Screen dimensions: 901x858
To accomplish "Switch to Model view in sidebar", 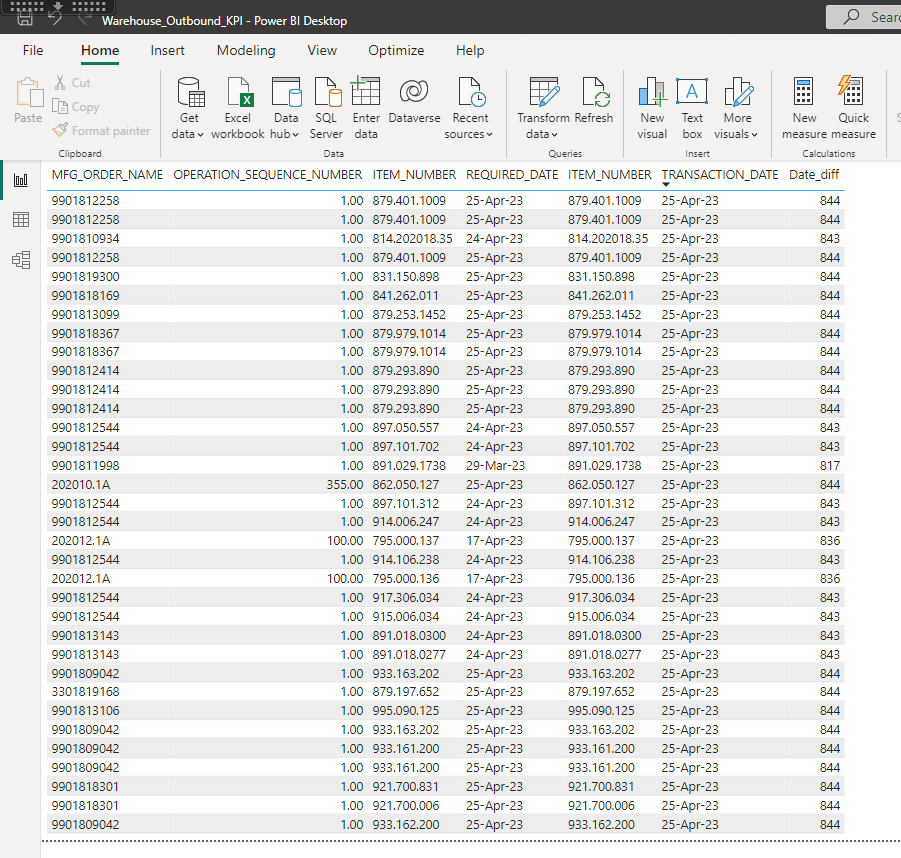I will pos(21,260).
